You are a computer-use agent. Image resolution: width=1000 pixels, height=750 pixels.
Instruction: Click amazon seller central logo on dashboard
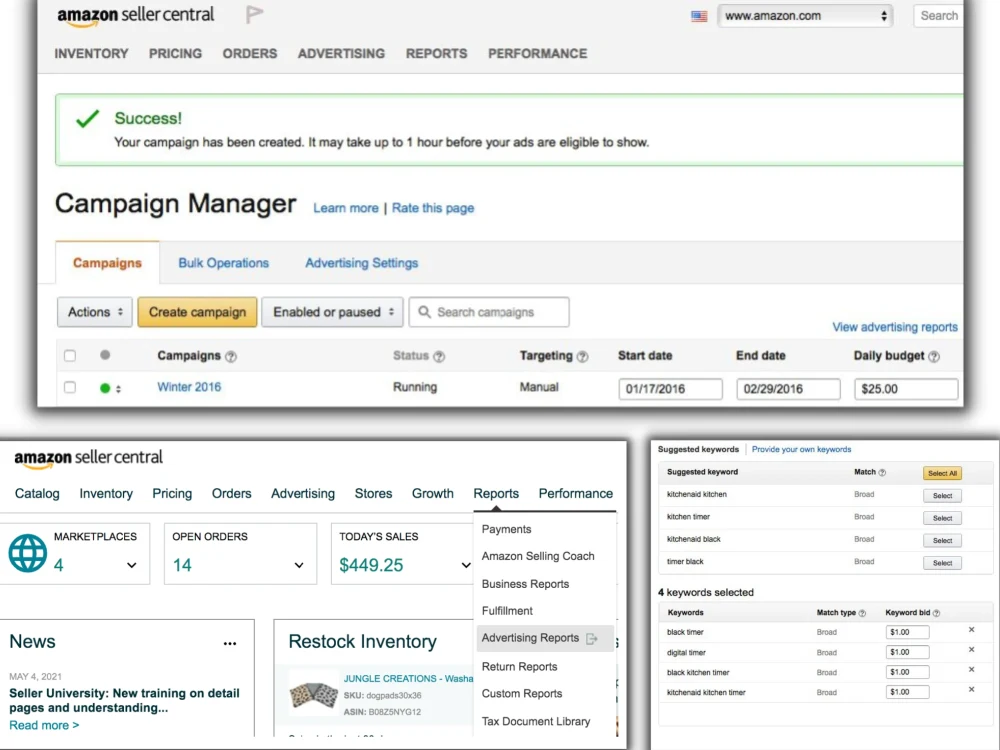[x=88, y=458]
